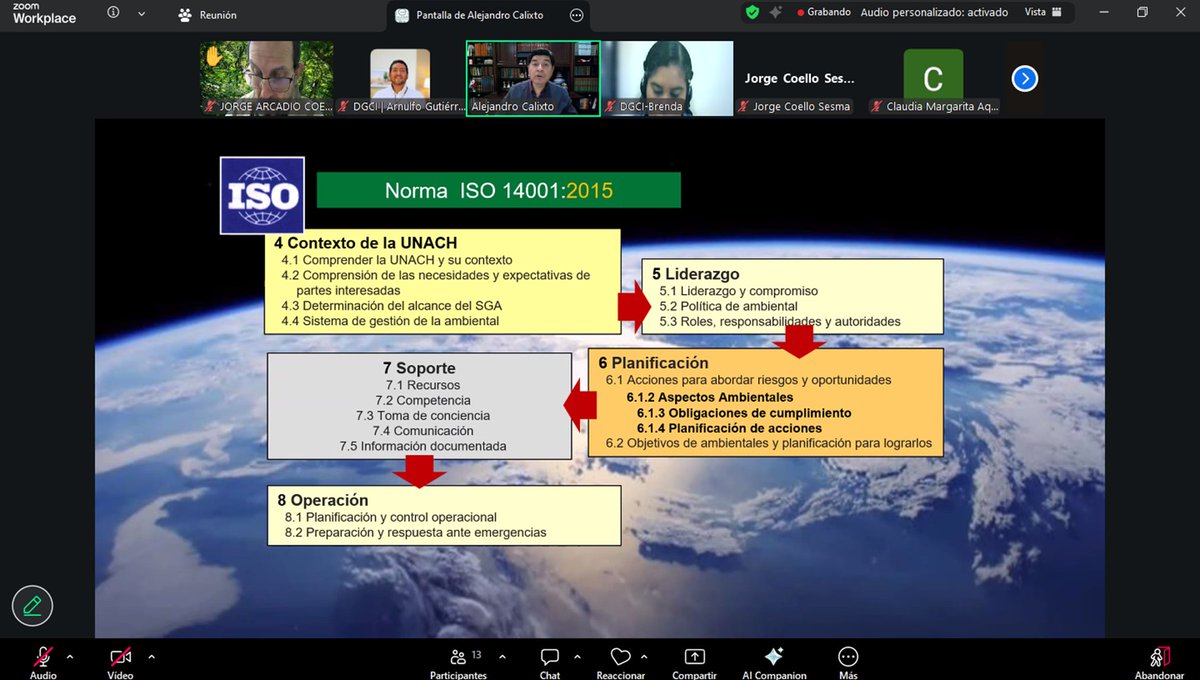Click 8.2 Preparación y respuesta ante emergencias

coord(416,533)
